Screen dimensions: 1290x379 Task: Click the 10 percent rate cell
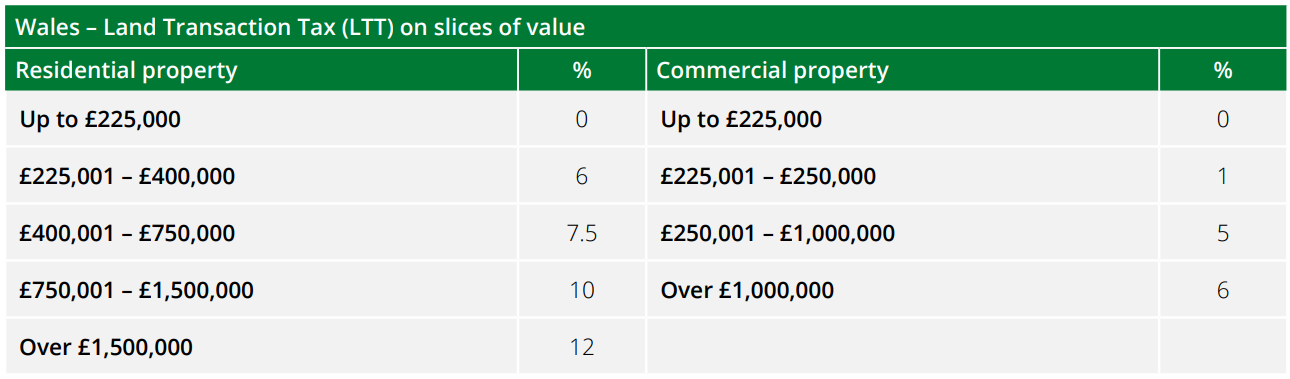click(581, 291)
